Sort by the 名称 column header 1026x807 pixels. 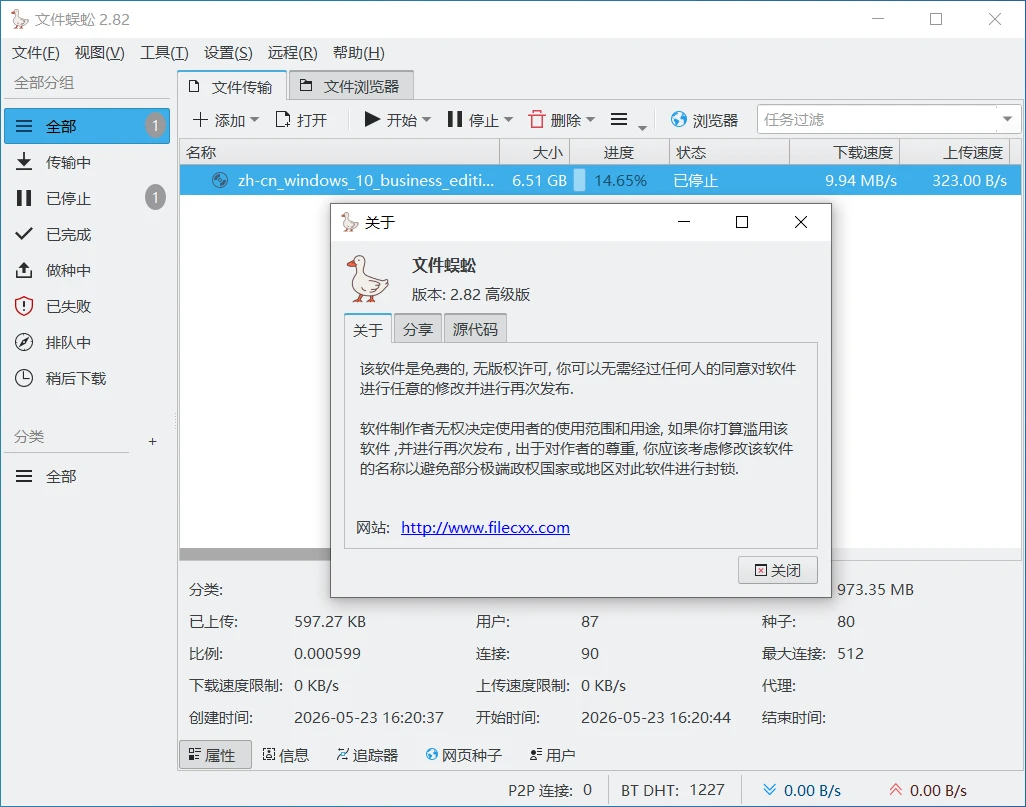coord(340,152)
